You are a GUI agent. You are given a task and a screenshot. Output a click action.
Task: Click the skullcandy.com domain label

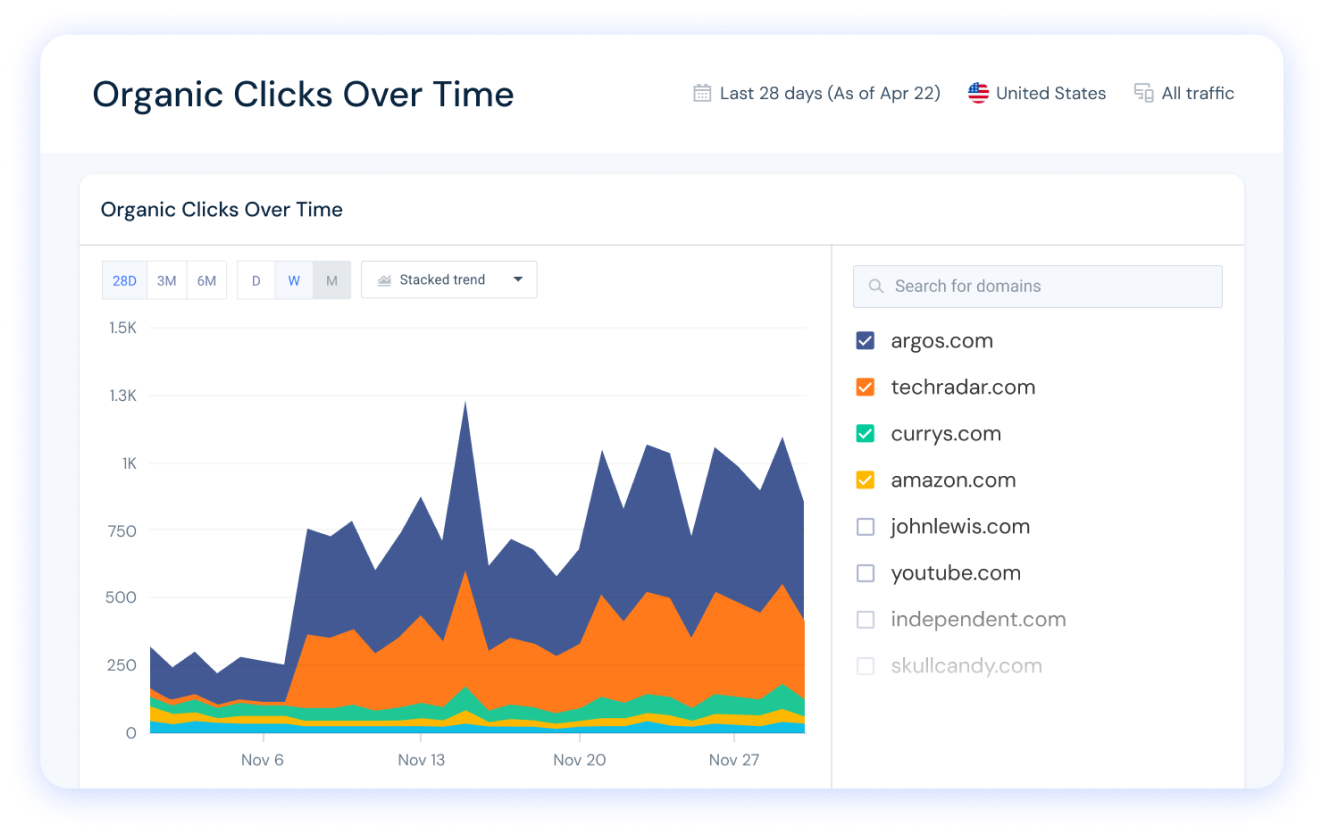coord(966,665)
